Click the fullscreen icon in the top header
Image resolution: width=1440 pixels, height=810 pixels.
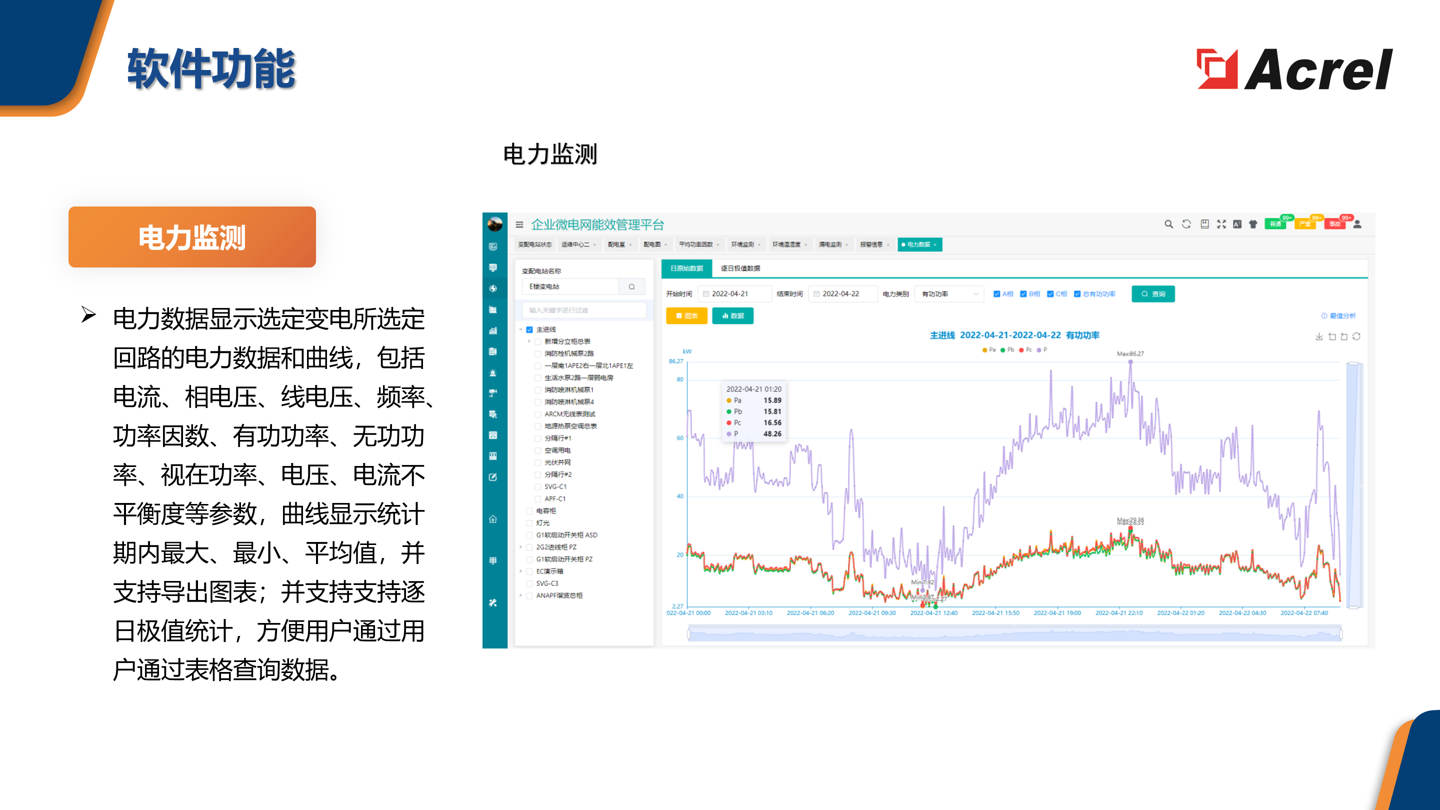point(1221,224)
